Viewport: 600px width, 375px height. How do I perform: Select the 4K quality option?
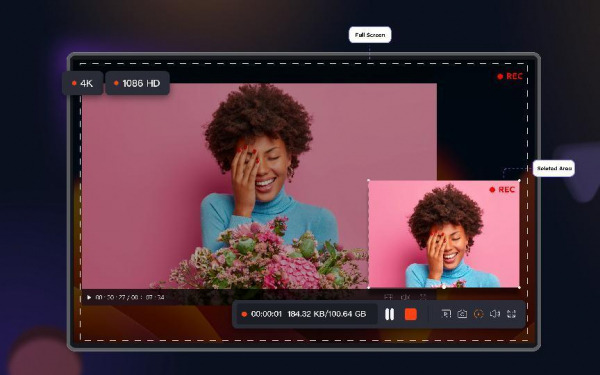pyautogui.click(x=83, y=83)
